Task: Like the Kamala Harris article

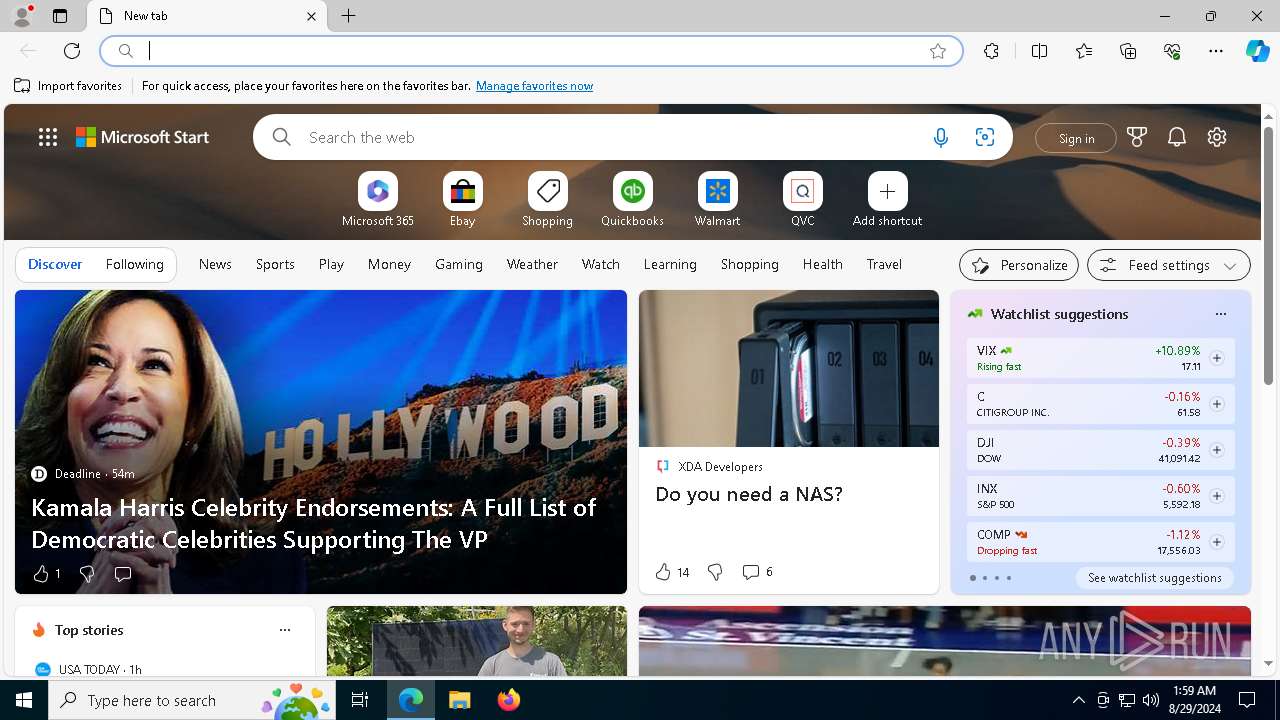Action: tap(46, 574)
